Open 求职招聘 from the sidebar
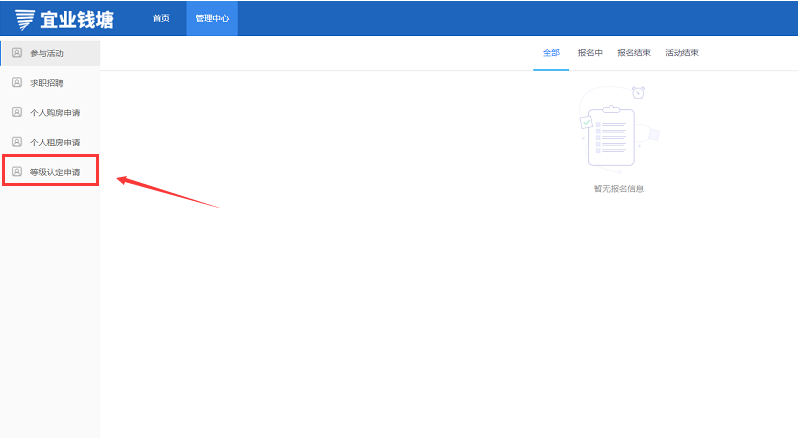The image size is (799, 438). click(x=47, y=83)
